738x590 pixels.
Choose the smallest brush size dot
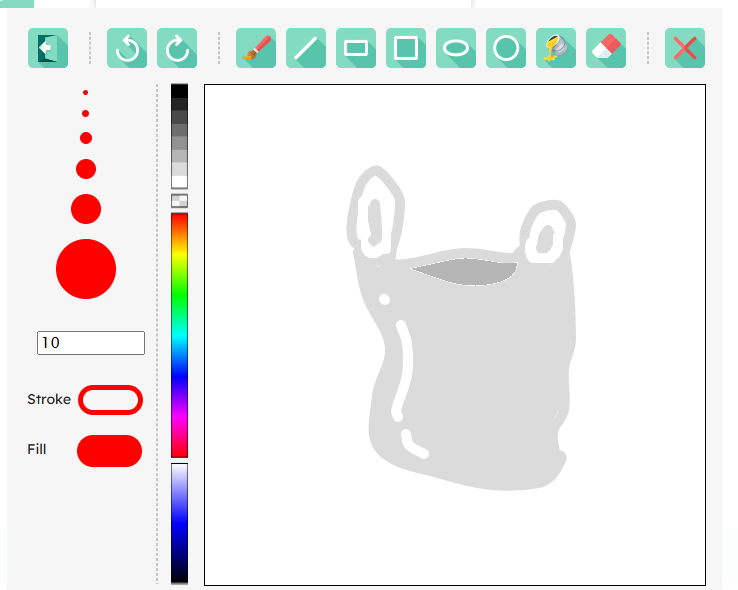click(85, 93)
